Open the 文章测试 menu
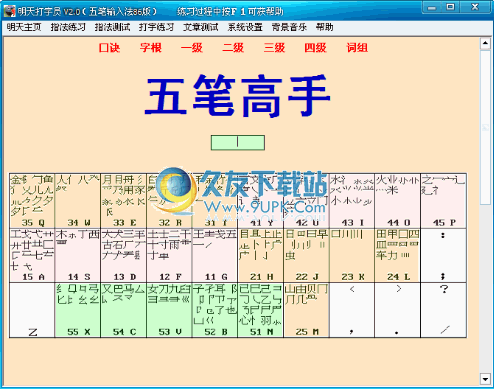Screen dimensions: 494x389 click(201, 27)
